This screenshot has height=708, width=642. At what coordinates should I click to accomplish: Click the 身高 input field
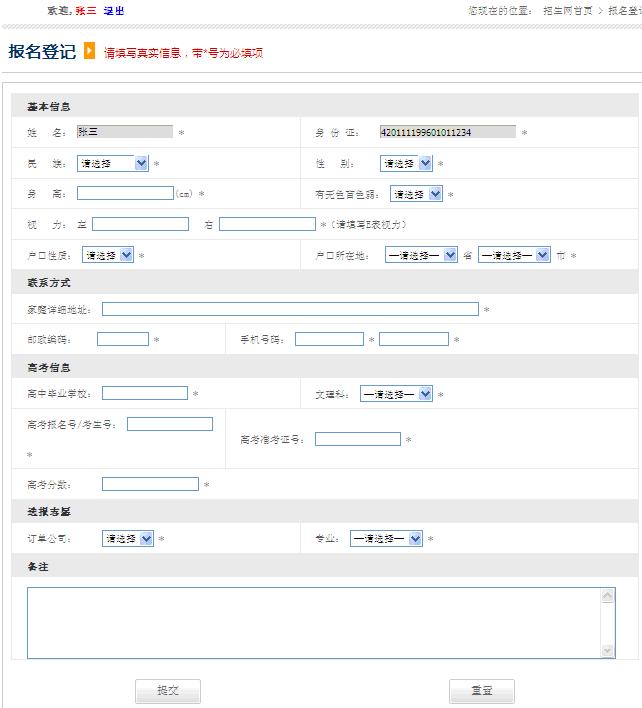tap(125, 193)
